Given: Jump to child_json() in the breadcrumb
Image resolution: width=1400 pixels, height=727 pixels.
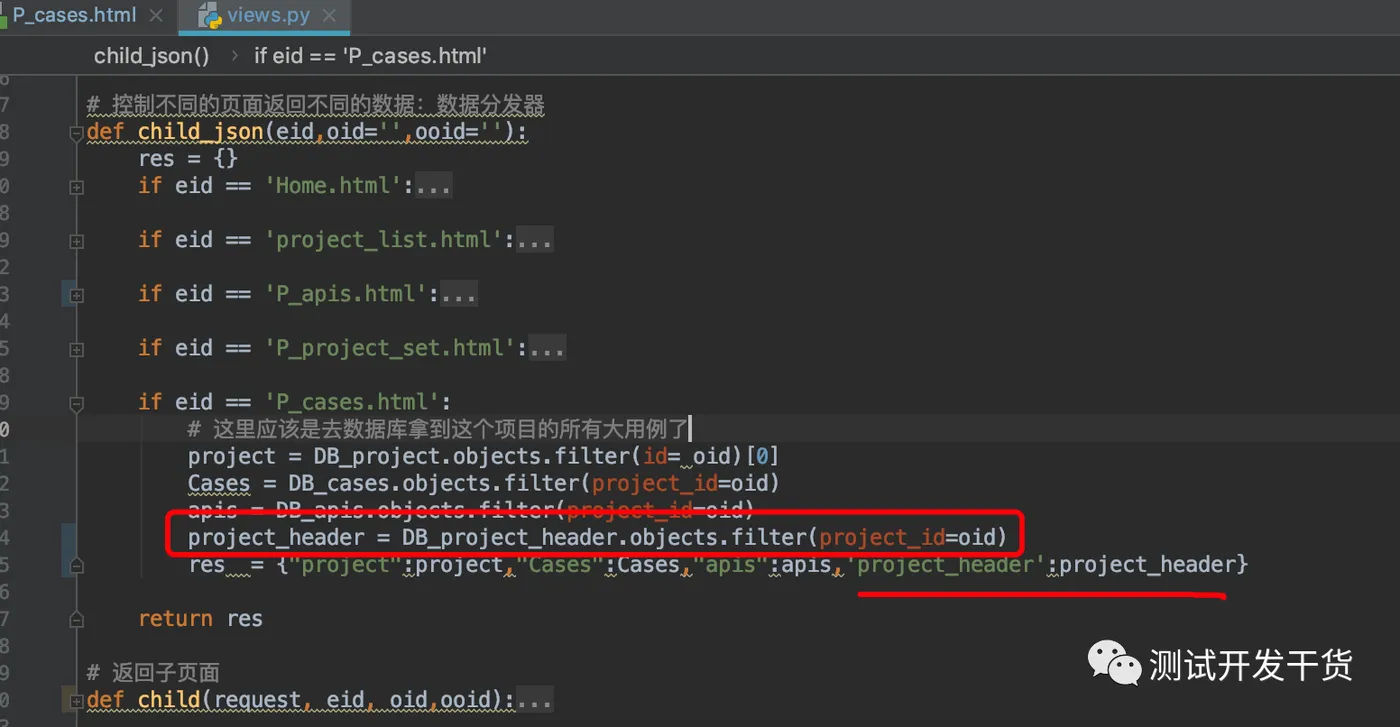Looking at the screenshot, I should click(x=152, y=56).
